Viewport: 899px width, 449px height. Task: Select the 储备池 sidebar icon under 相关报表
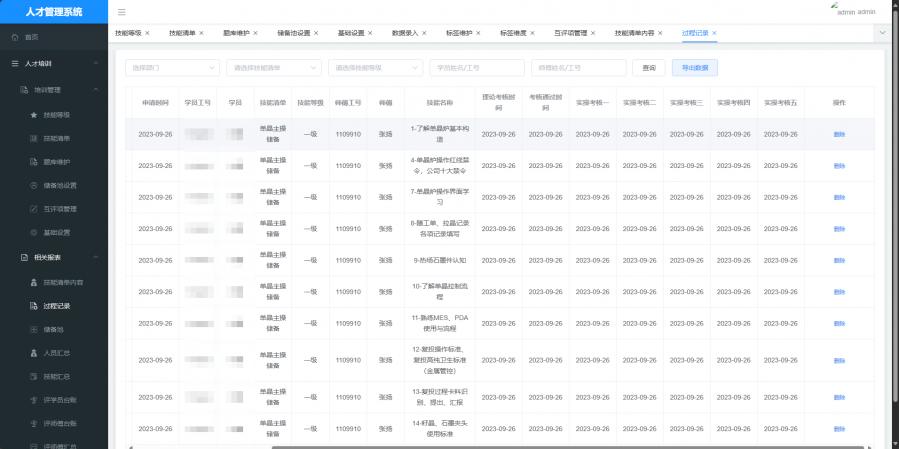pos(33,329)
